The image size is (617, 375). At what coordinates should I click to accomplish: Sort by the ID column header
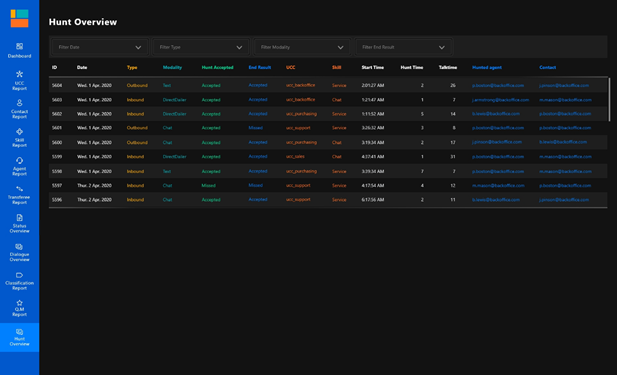[54, 68]
